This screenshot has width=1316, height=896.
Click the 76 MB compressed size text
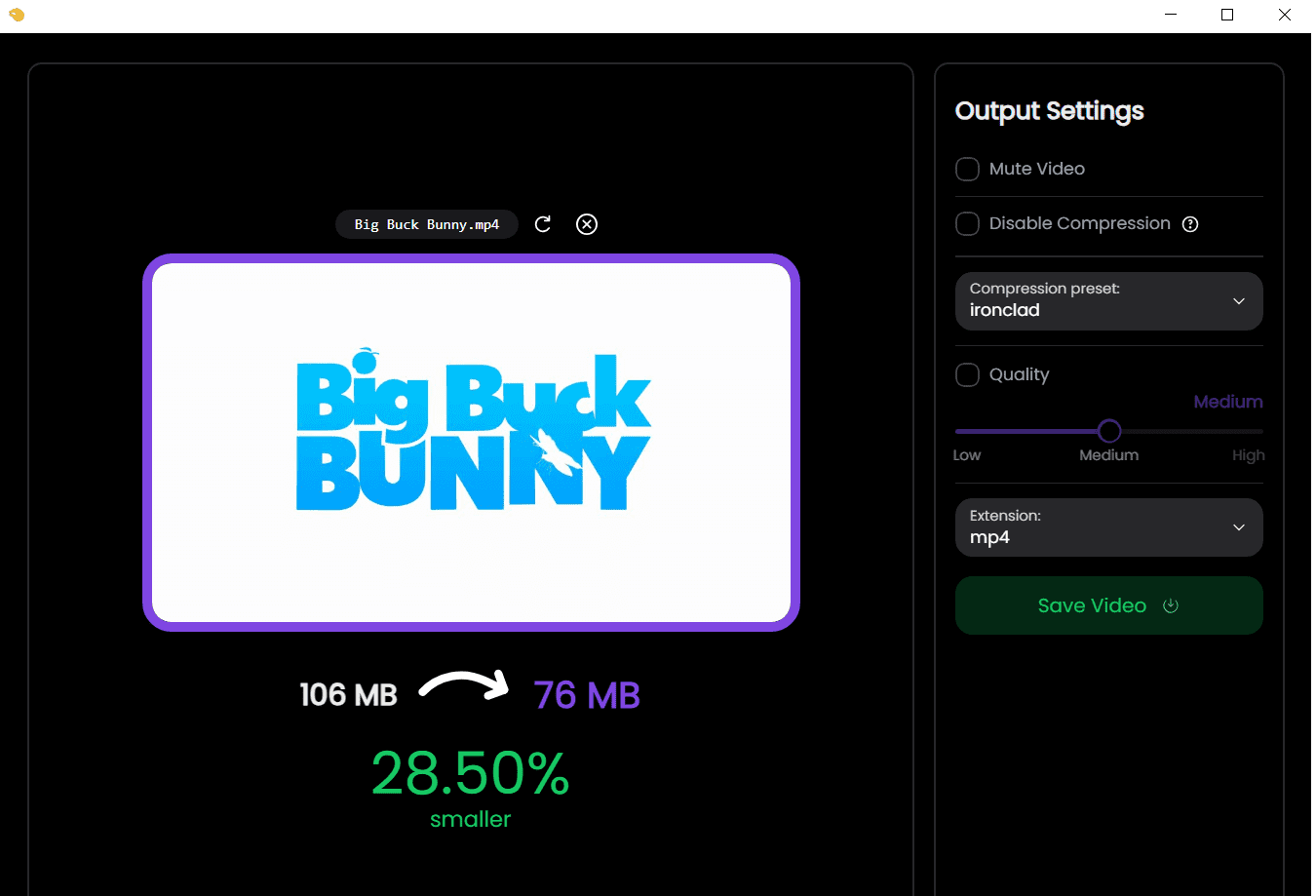click(x=587, y=695)
